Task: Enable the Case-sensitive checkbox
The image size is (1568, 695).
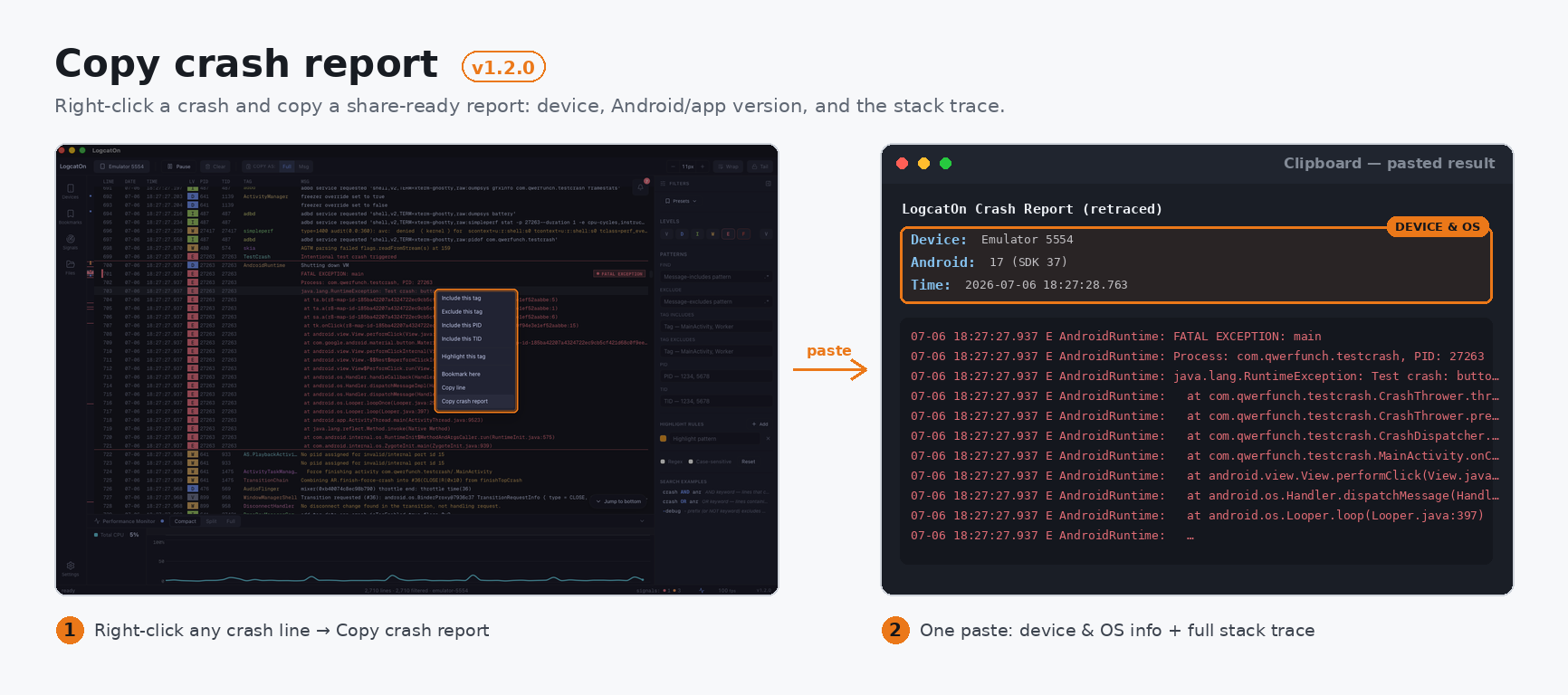Action: coord(691,462)
